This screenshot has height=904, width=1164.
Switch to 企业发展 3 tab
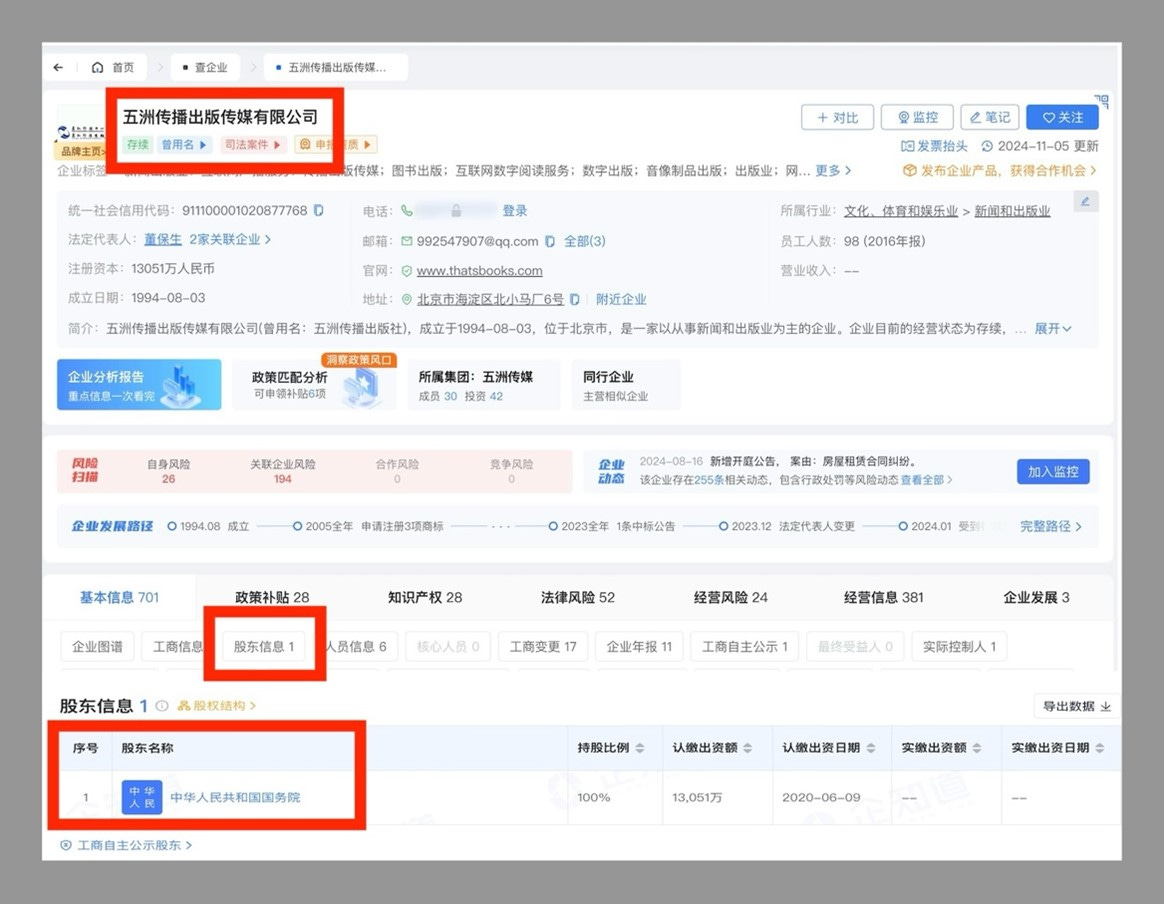click(1036, 597)
